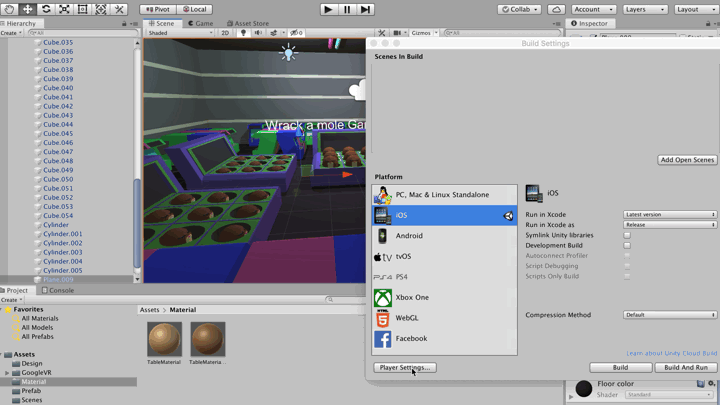Toggle Local handle rotation
This screenshot has width=720, height=405.
(x=195, y=9)
